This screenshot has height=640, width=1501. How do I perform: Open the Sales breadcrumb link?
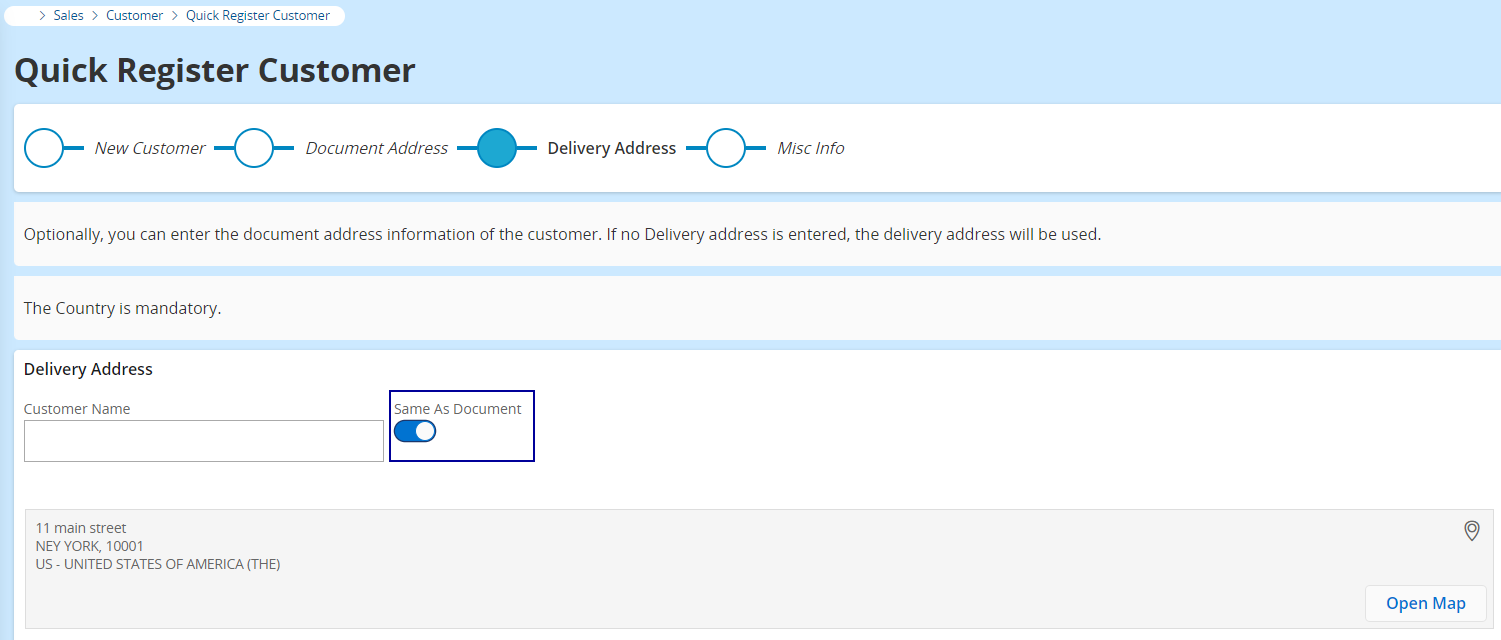point(69,16)
